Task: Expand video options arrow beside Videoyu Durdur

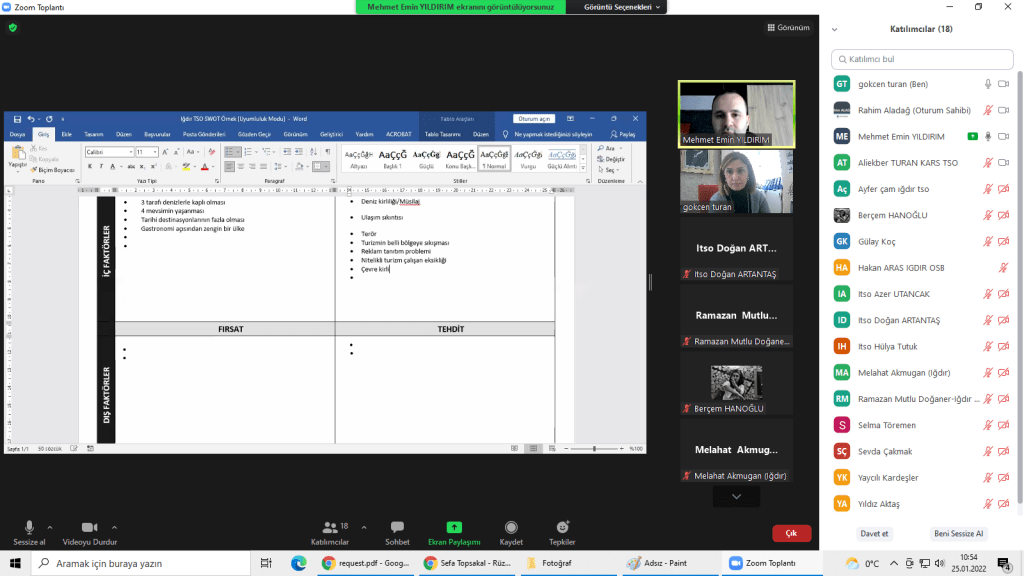Action: click(x=114, y=526)
